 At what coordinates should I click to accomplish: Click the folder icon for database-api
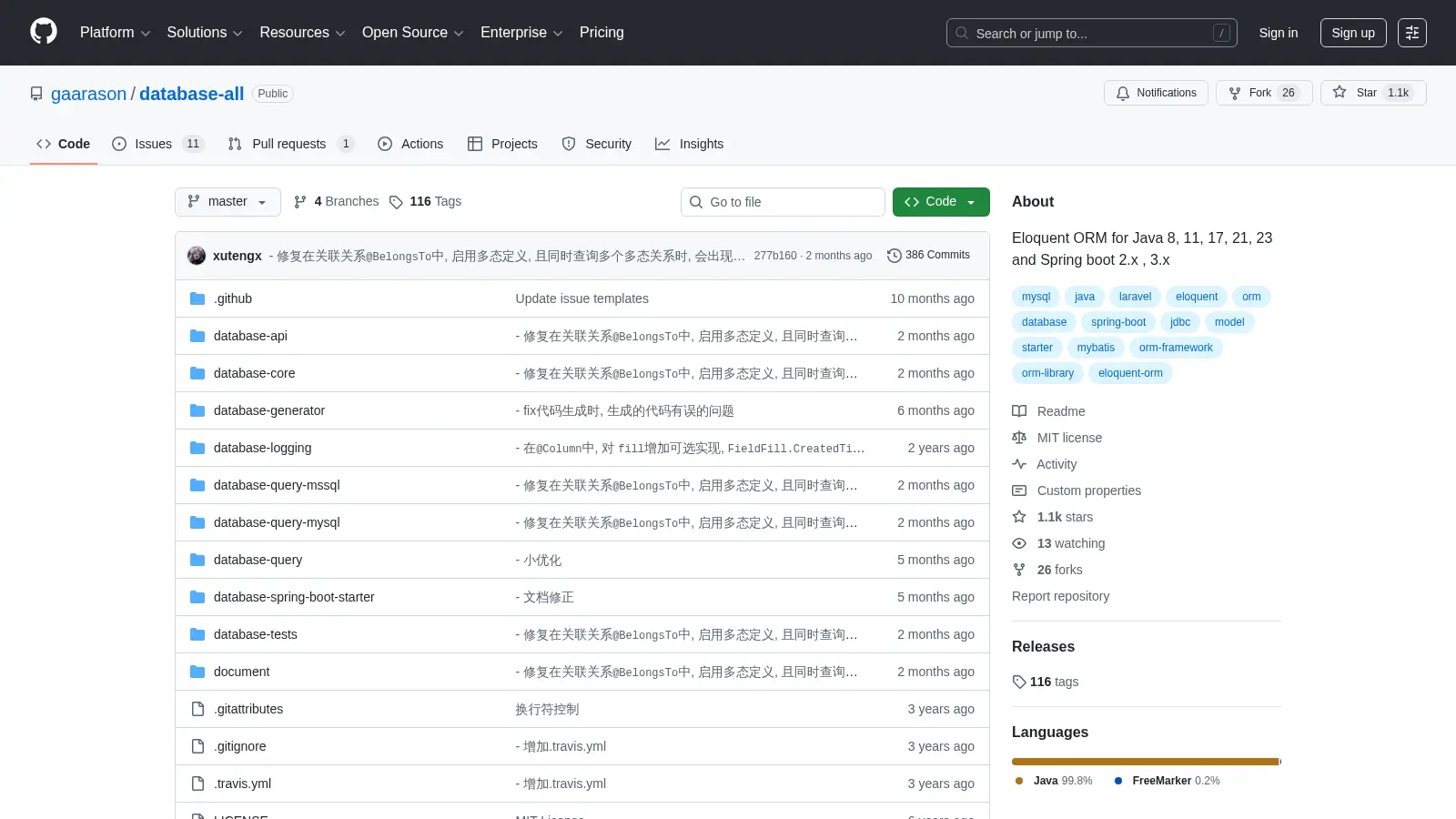197,336
